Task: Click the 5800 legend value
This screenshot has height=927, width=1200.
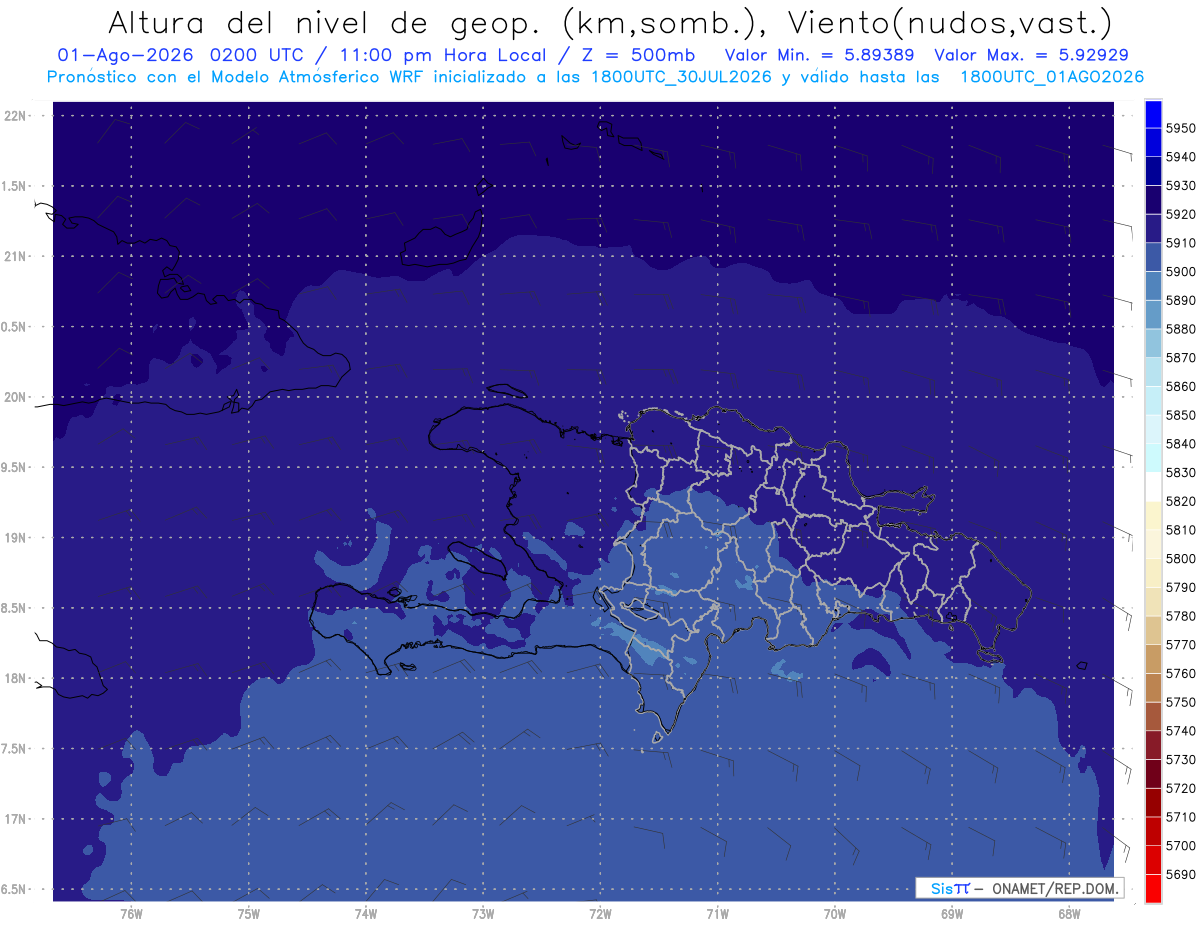Action: pyautogui.click(x=1180, y=559)
